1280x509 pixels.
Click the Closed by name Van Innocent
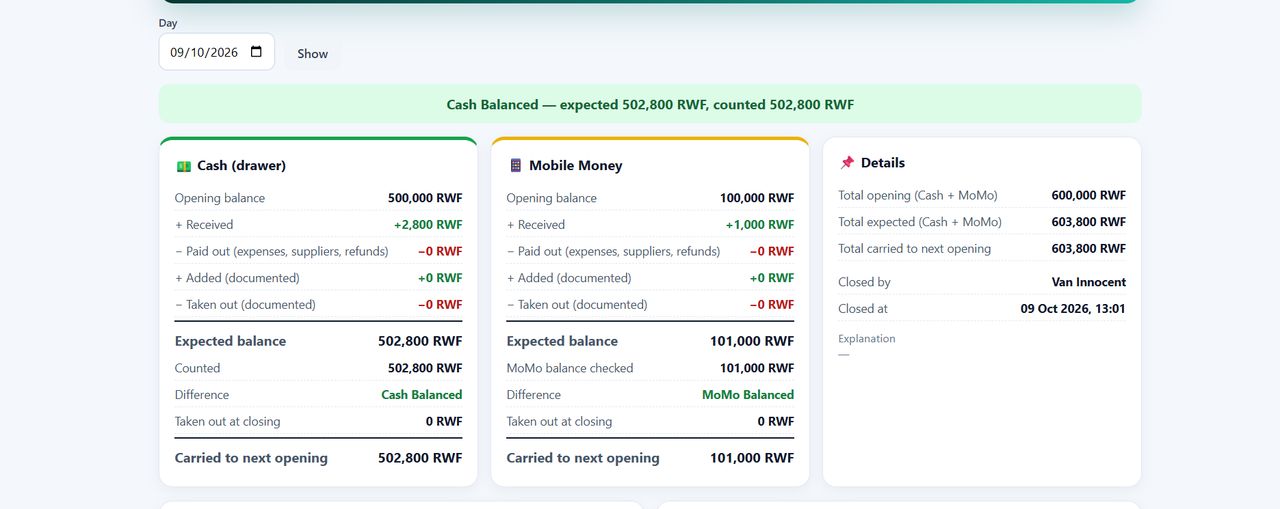click(x=1089, y=282)
